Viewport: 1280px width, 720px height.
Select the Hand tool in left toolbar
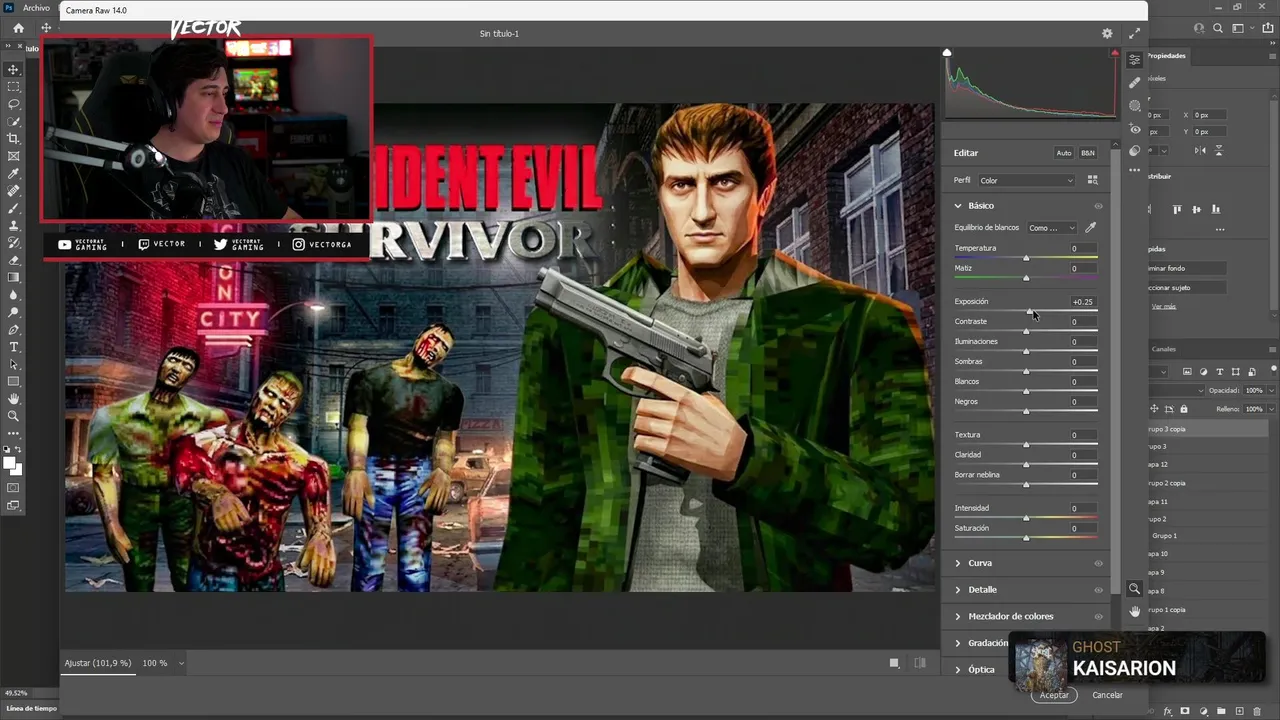tap(13, 399)
